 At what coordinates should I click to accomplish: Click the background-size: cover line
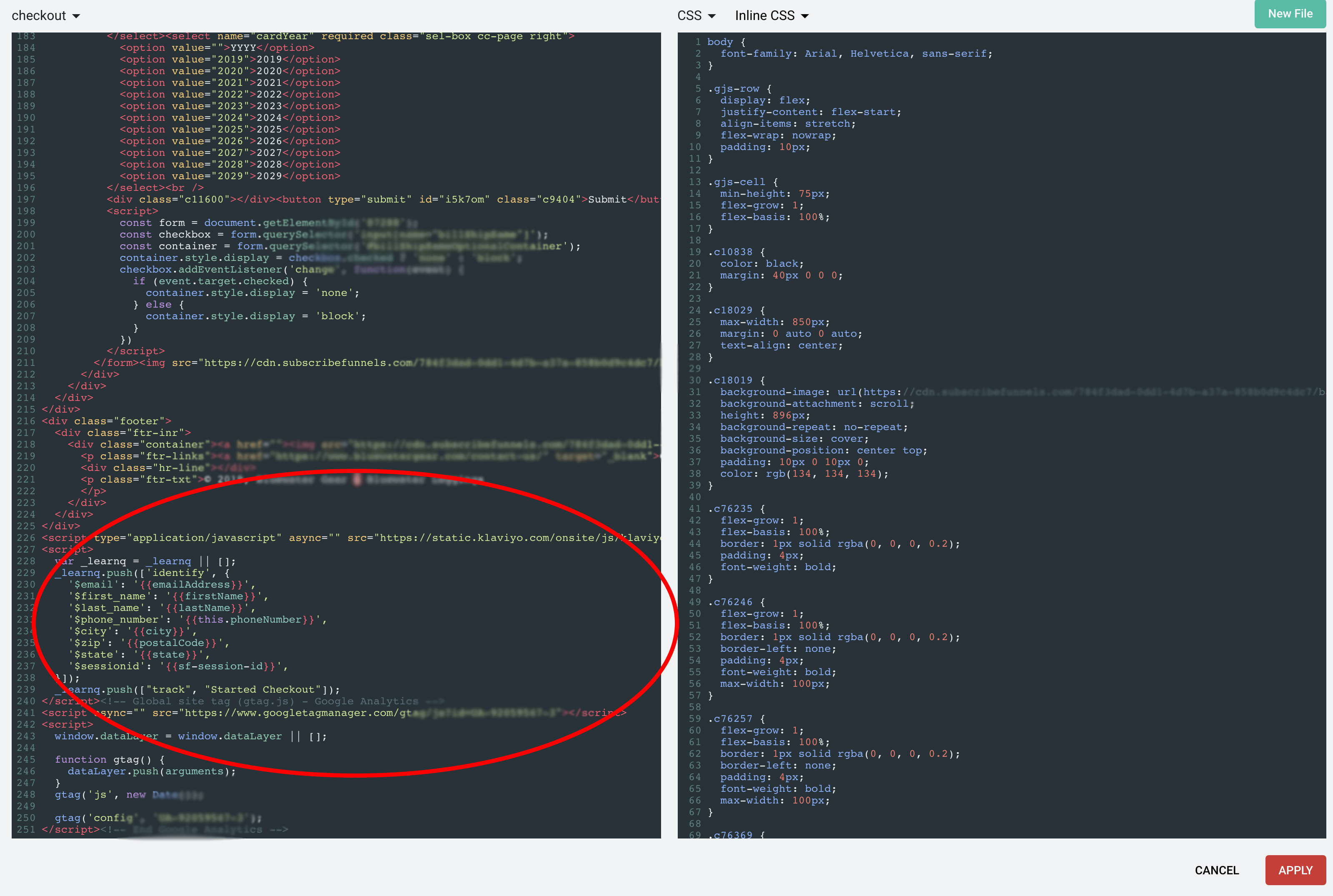click(x=794, y=439)
